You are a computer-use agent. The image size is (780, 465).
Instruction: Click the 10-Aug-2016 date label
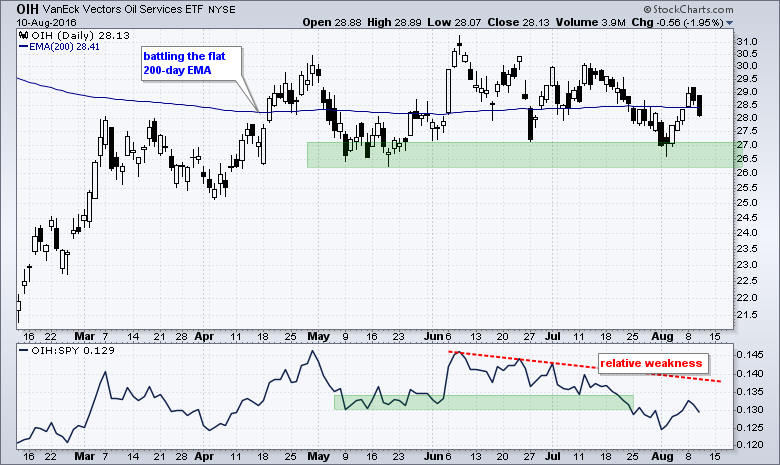[46, 22]
